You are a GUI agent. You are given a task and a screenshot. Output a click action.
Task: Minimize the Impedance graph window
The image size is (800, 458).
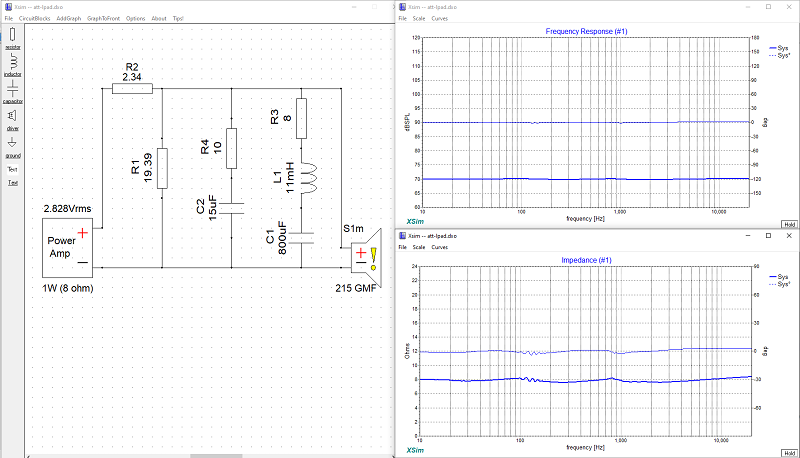[748, 236]
